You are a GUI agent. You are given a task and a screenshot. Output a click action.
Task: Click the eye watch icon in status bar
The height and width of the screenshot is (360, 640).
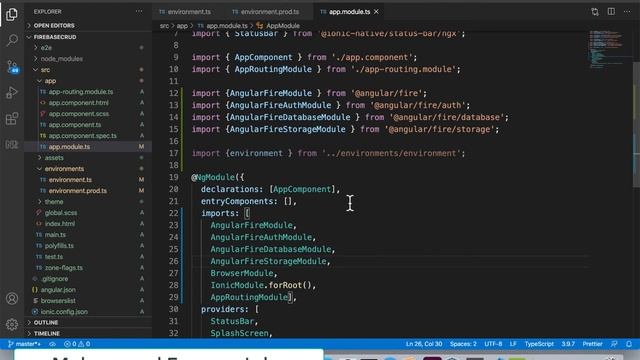(52, 344)
